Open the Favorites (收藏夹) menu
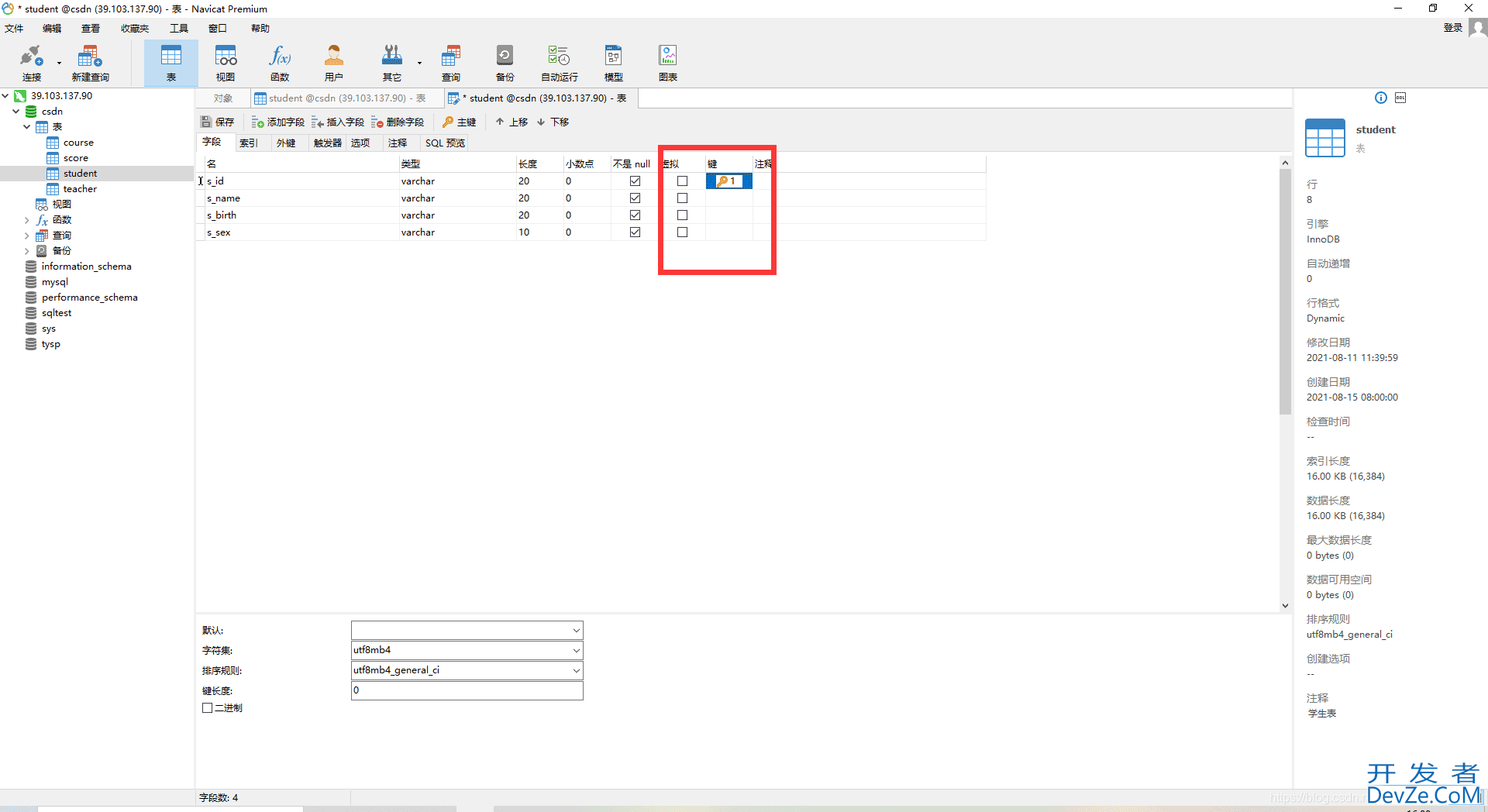 [134, 29]
